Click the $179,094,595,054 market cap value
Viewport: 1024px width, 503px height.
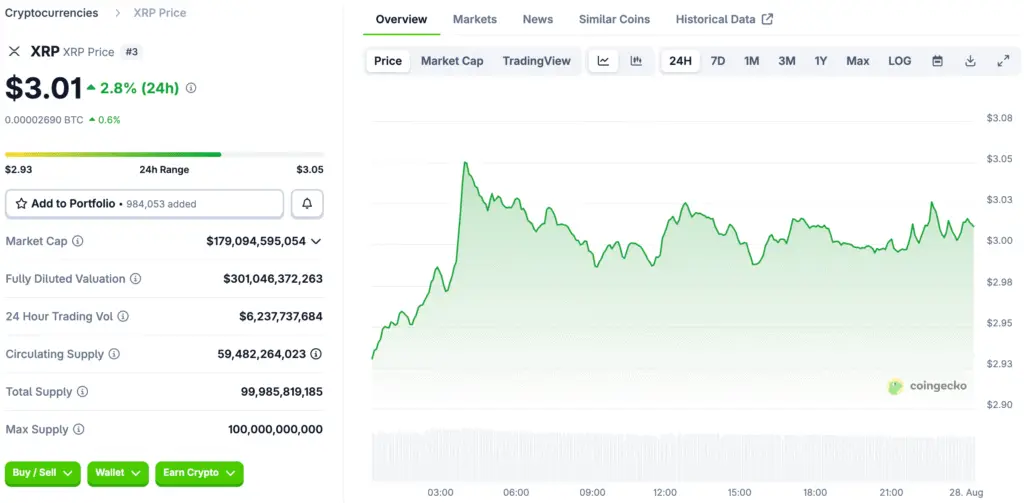click(256, 241)
